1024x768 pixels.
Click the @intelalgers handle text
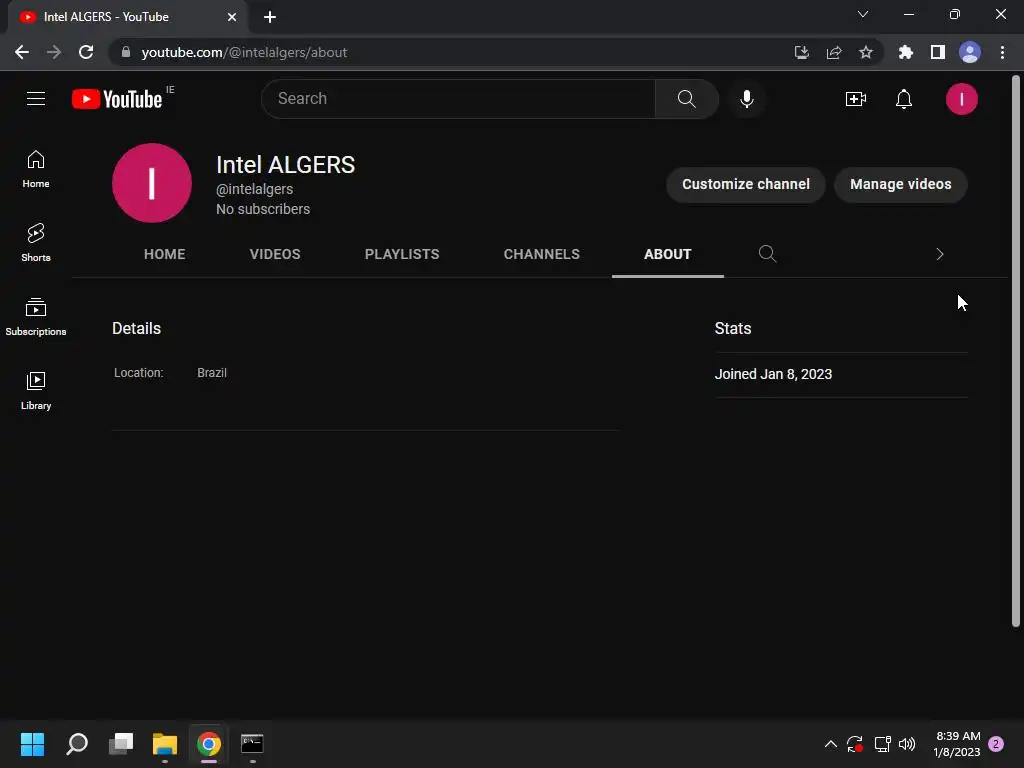click(x=255, y=189)
